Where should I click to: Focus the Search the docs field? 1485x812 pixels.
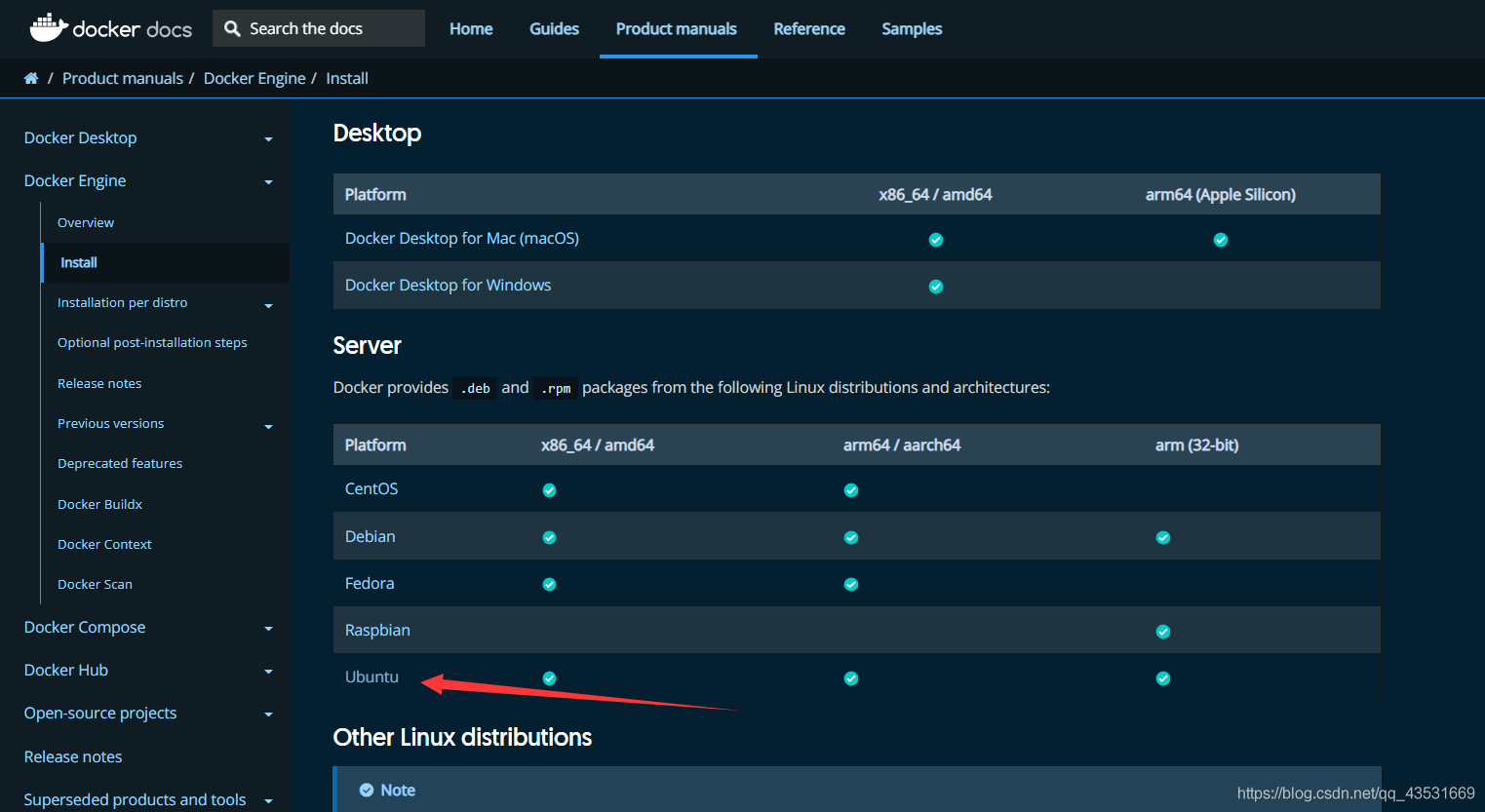(x=319, y=28)
